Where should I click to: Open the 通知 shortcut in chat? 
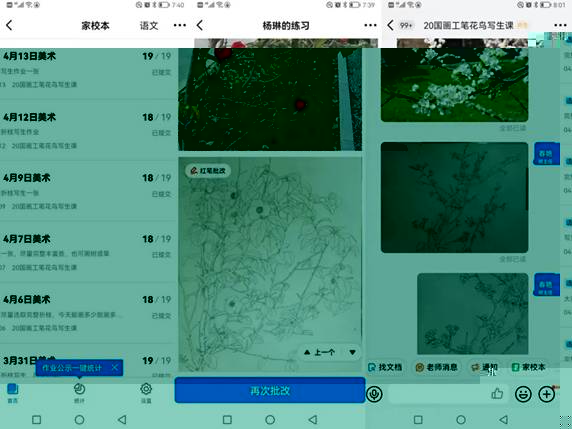484,367
